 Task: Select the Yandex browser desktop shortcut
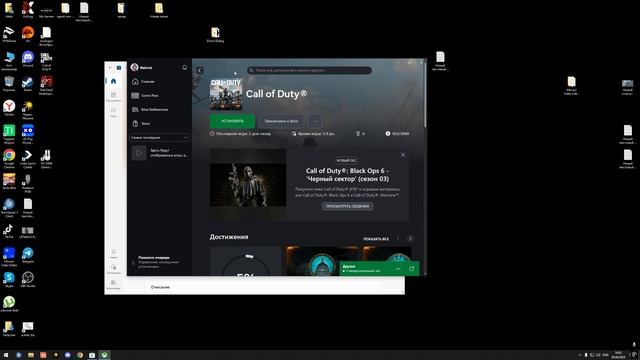click(x=9, y=108)
